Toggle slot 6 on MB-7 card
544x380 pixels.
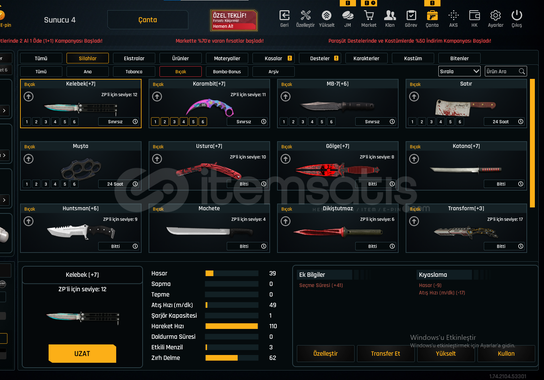pos(331,122)
